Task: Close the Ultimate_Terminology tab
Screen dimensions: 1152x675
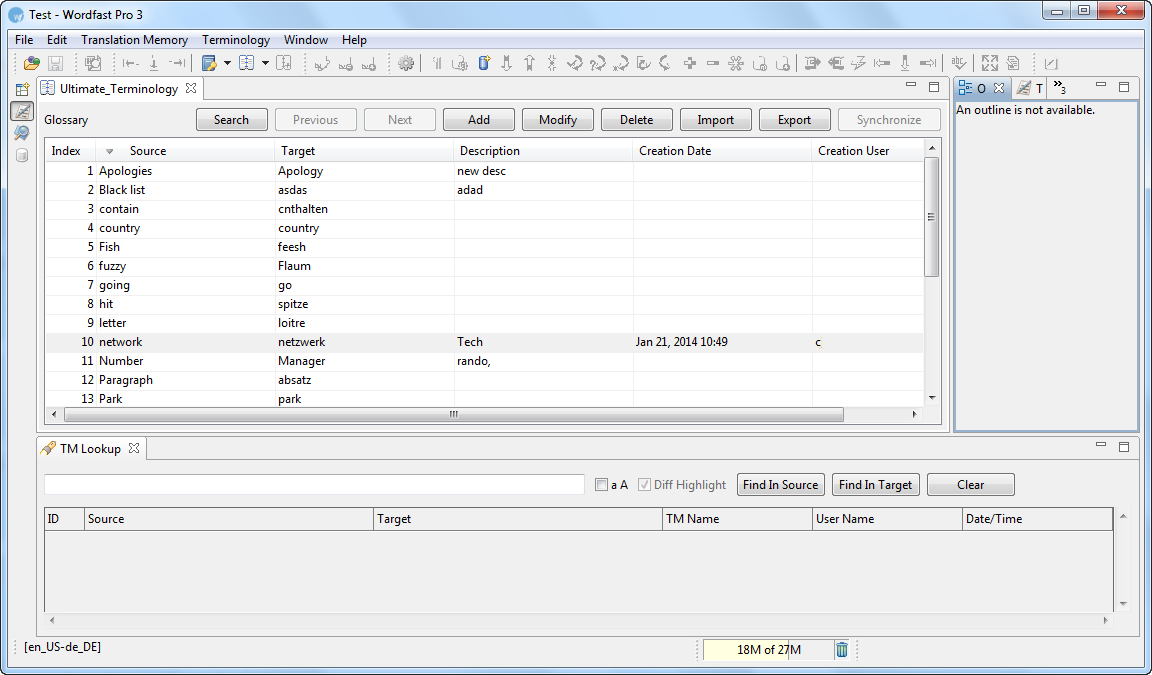Action: tap(191, 88)
